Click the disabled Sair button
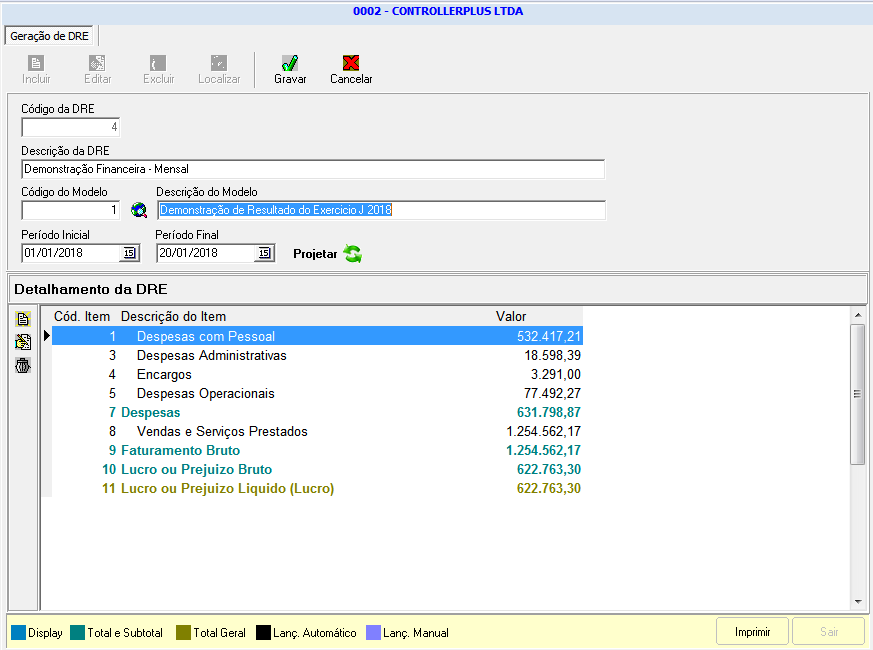Screen dimensions: 873x650 (x=828, y=632)
